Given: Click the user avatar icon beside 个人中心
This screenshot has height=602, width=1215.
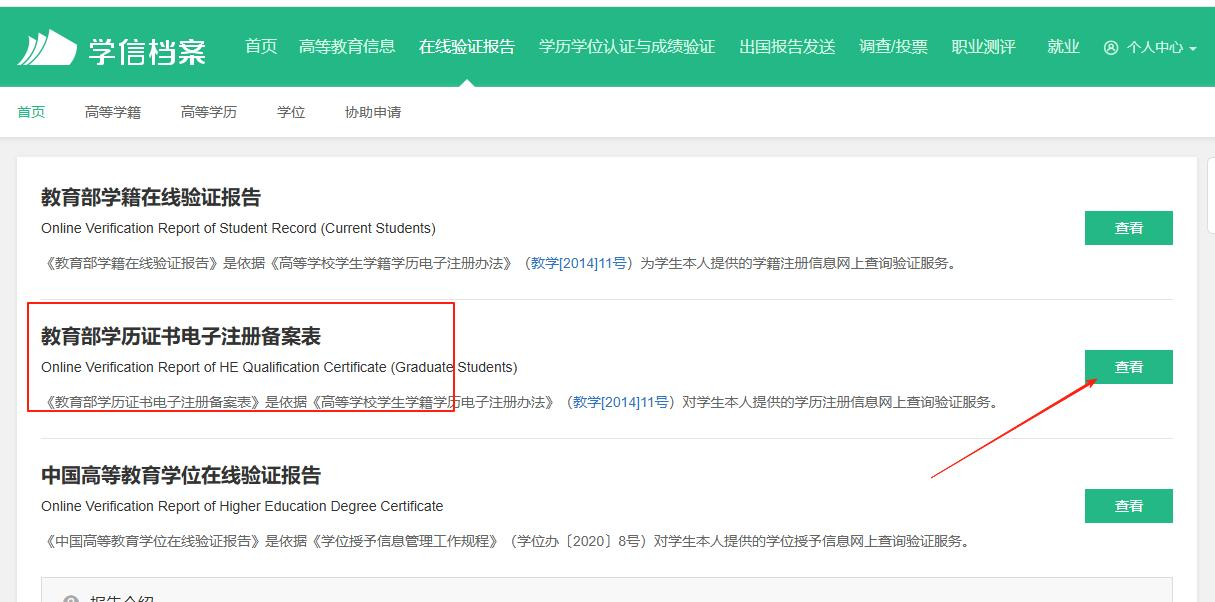Looking at the screenshot, I should point(1111,48).
